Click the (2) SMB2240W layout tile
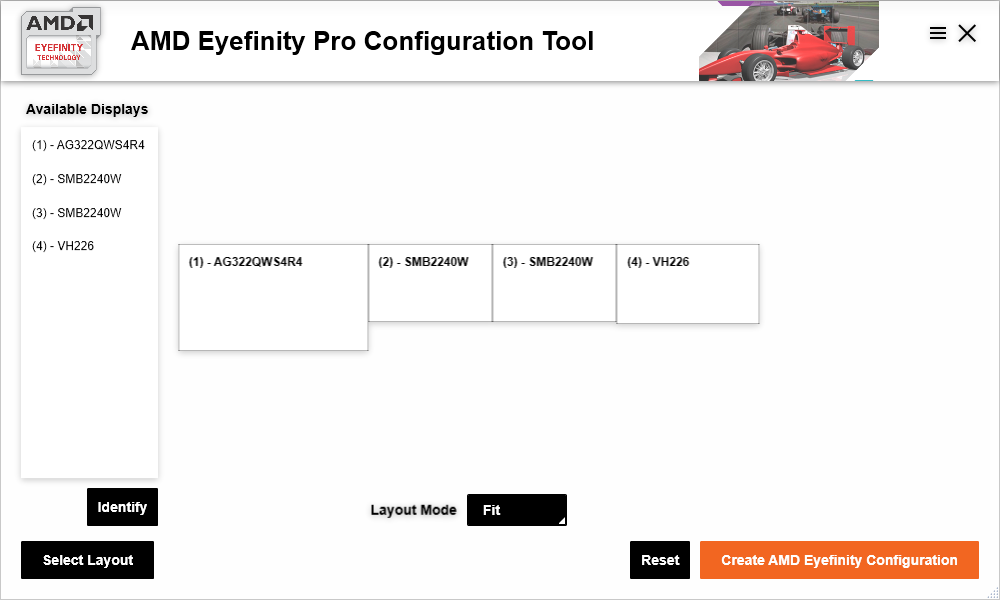Screen dimensions: 1000x600 430,283
